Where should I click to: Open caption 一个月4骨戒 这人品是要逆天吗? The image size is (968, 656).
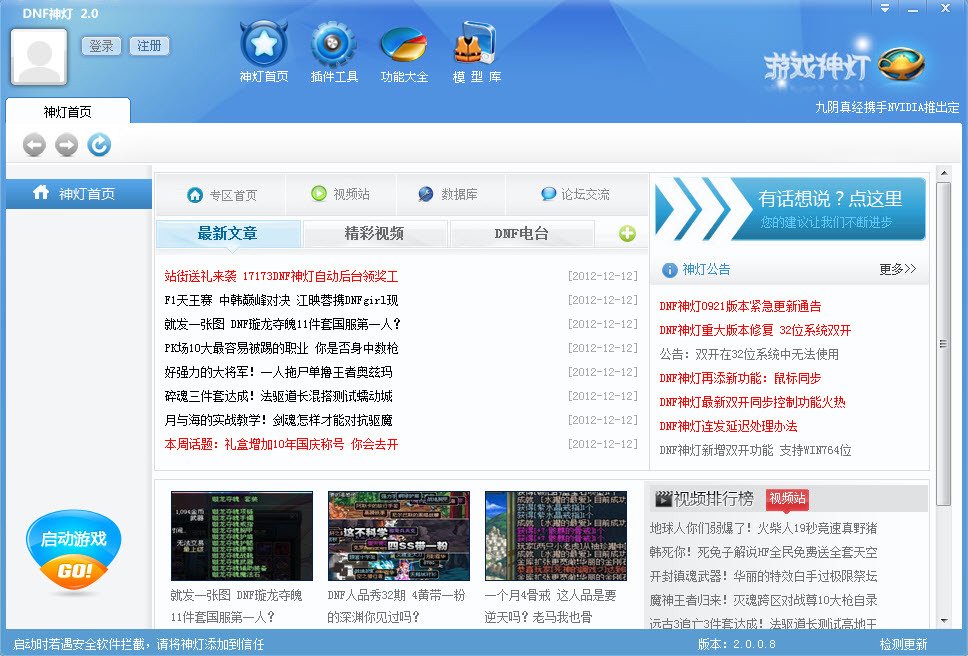pos(550,606)
